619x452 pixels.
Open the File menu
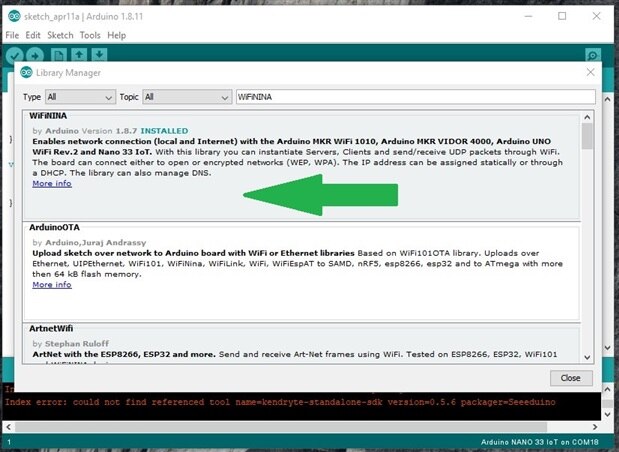pyautogui.click(x=12, y=35)
